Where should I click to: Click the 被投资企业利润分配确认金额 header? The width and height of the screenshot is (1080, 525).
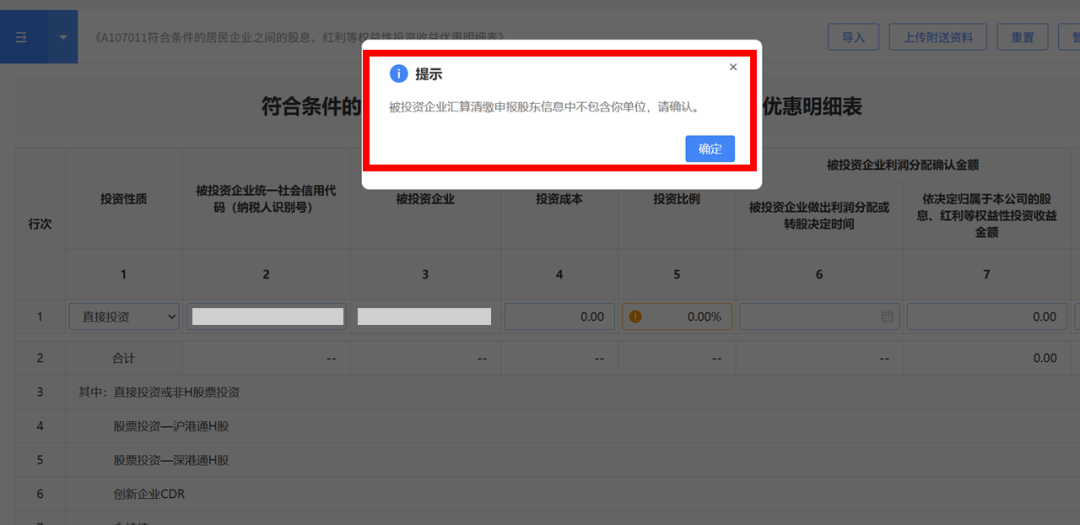903,165
